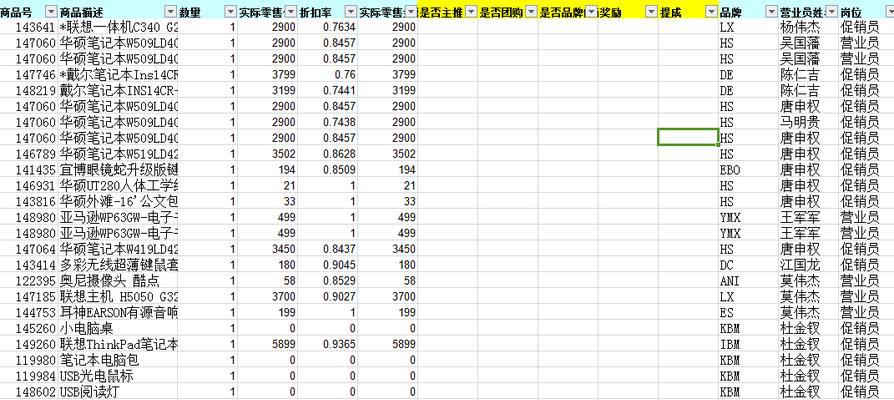Click description cell 耳神EARSON有源音响
This screenshot has height=400, width=894.
[118, 313]
